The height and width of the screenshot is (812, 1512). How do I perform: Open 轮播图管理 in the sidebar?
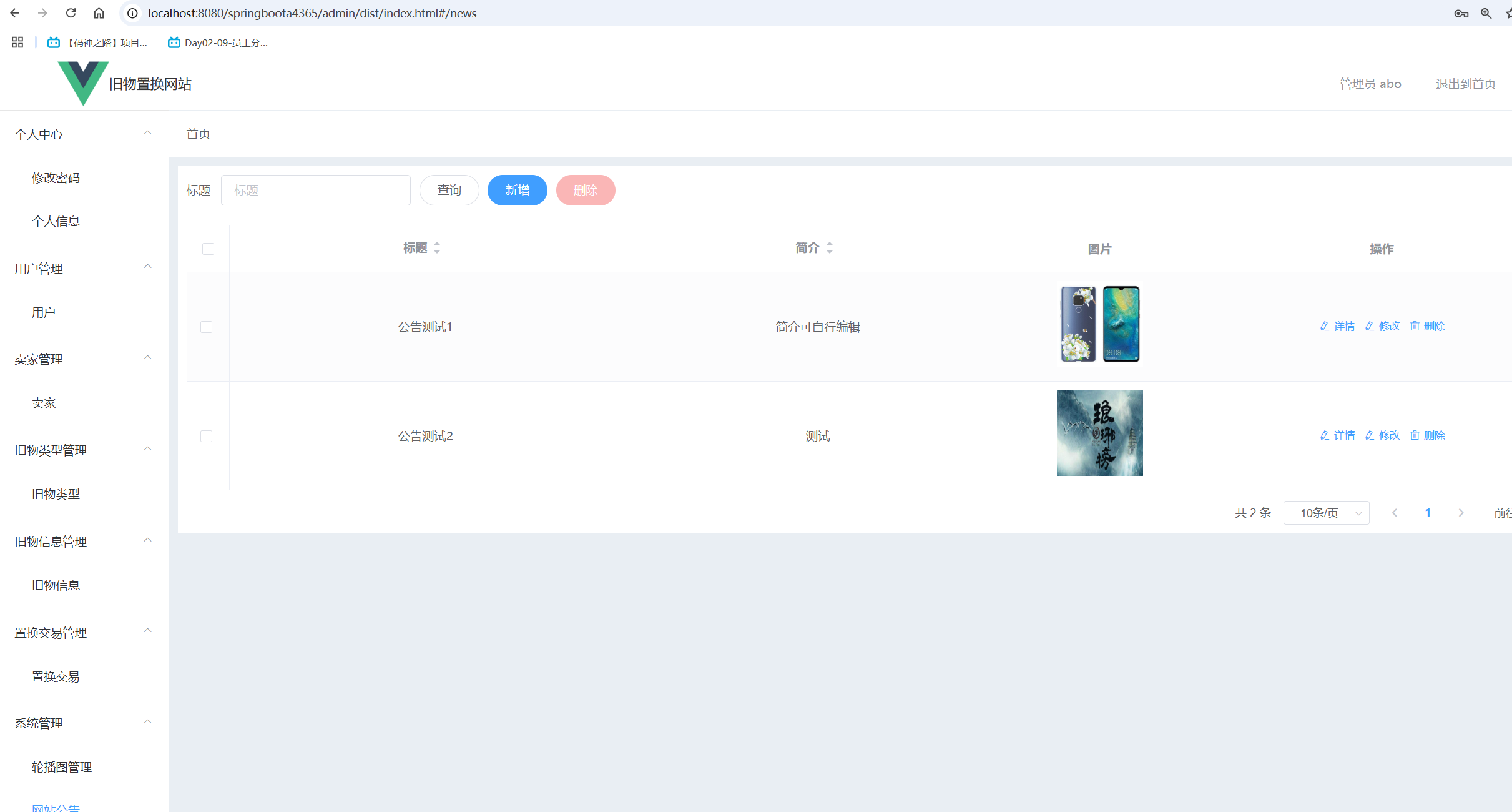(x=62, y=767)
